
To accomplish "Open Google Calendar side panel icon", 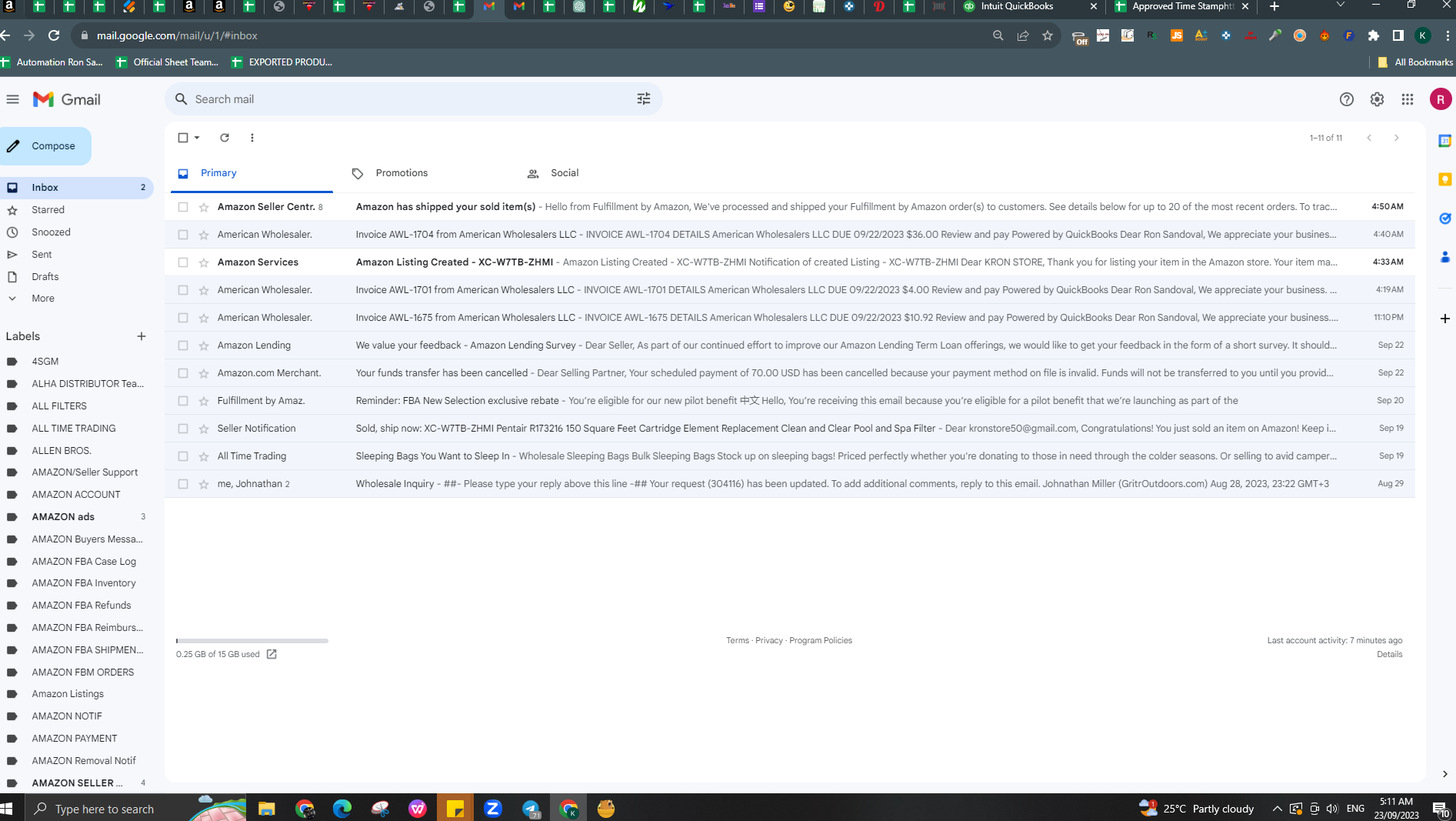I will [x=1444, y=141].
